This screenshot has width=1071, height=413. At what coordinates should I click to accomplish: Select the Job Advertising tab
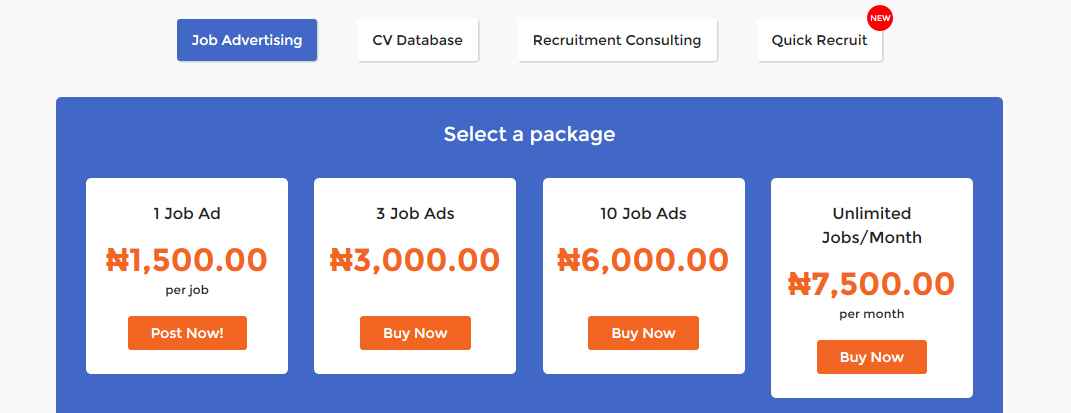click(247, 40)
